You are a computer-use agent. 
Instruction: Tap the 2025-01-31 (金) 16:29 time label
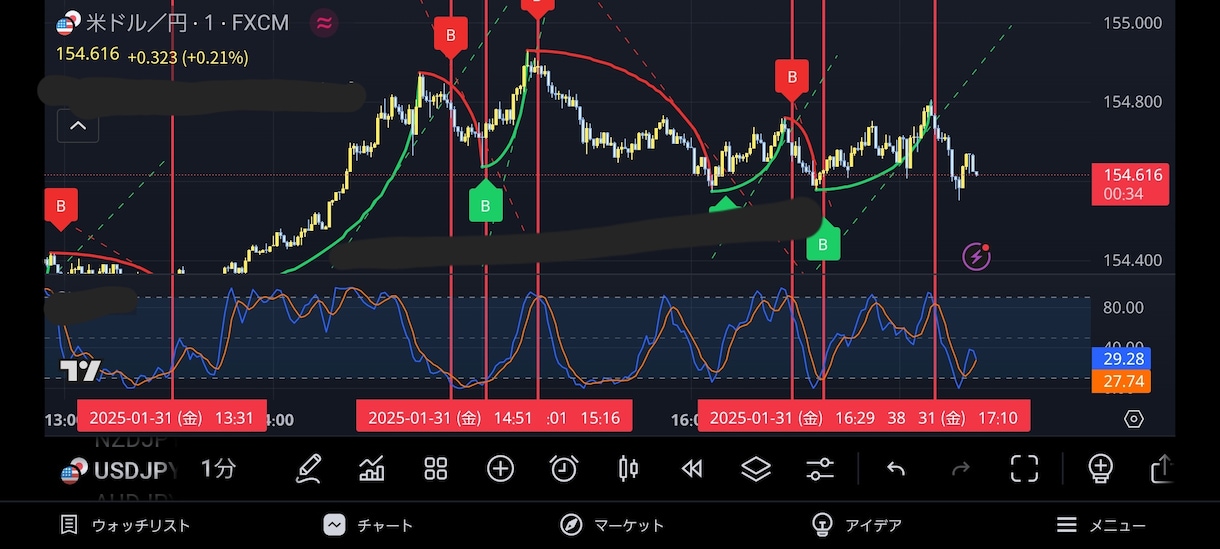tap(792, 418)
